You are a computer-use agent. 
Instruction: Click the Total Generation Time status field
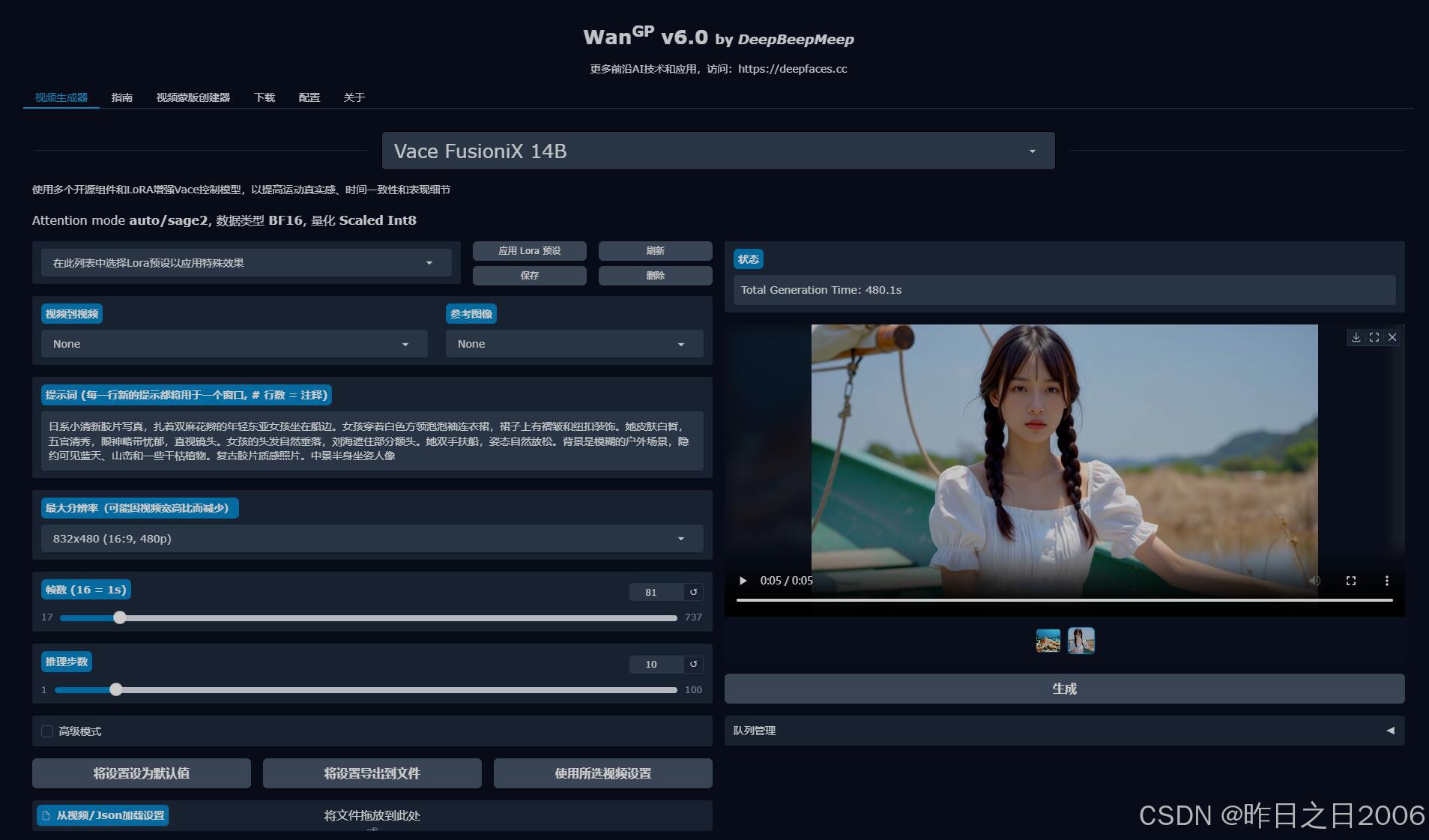1064,290
